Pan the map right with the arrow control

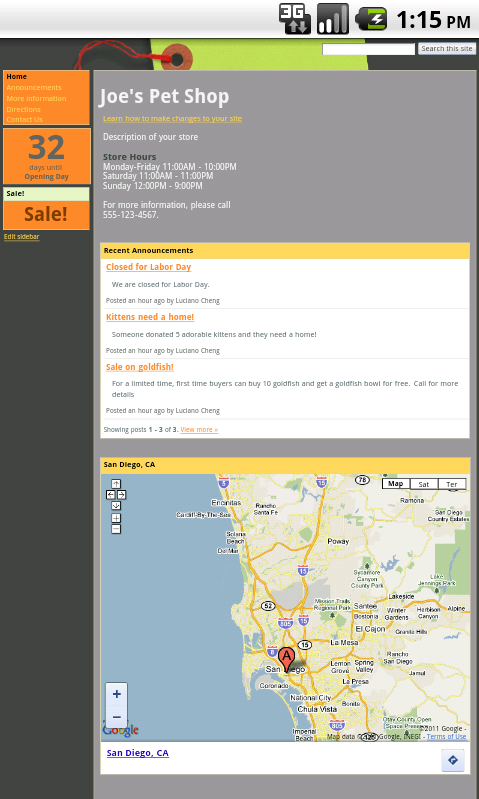[x=121, y=494]
